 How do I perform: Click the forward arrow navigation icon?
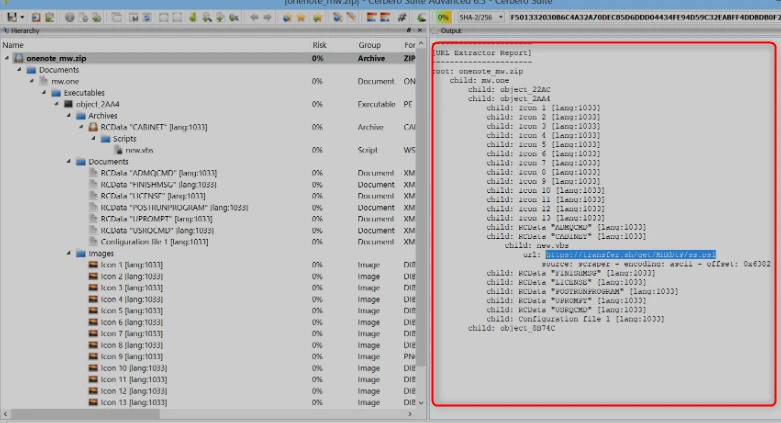267,17
